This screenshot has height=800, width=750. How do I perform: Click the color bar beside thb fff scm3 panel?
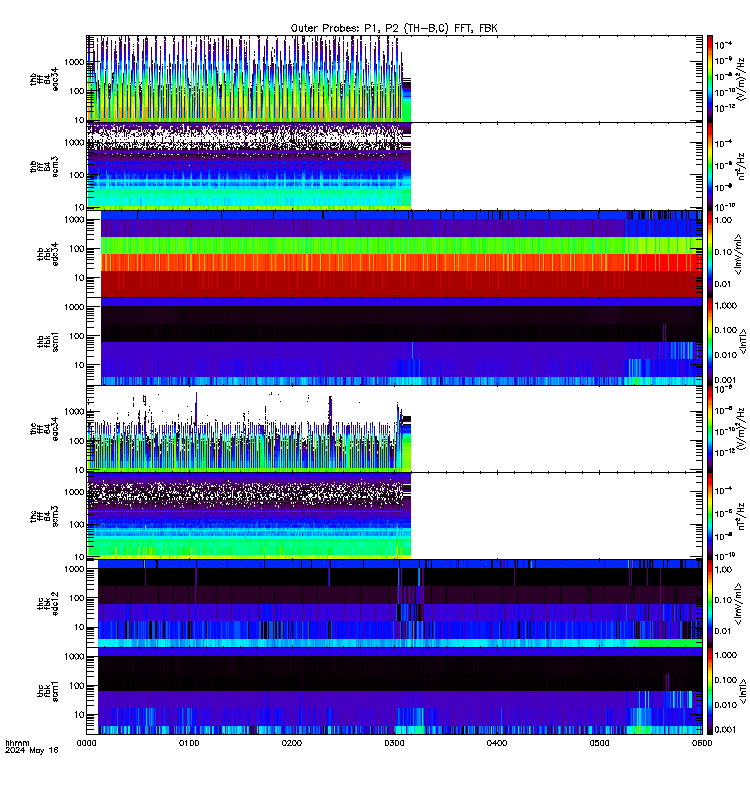click(710, 166)
